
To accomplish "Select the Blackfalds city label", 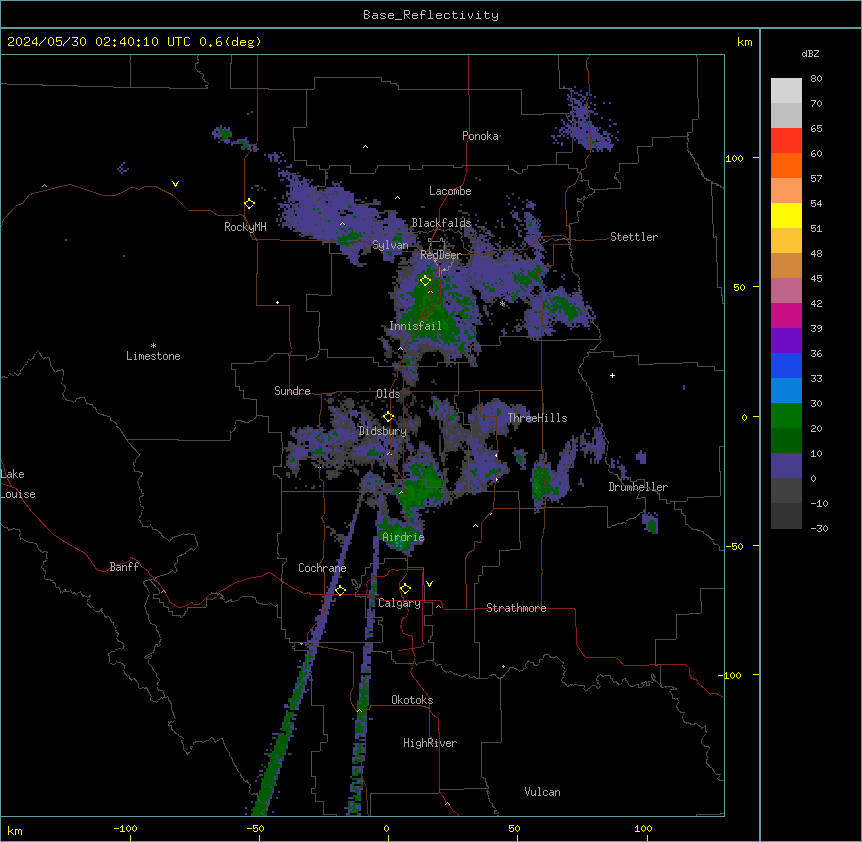I will coord(441,223).
